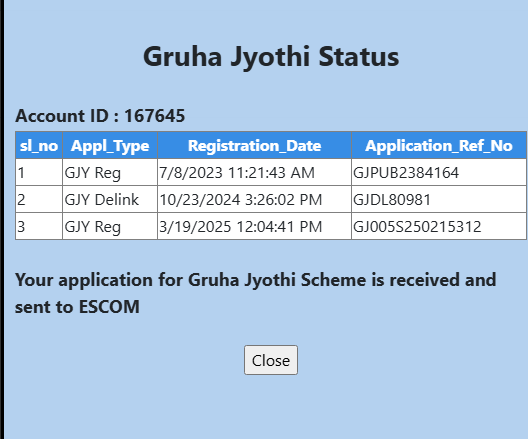Select reference number GJDL80981
Image resolution: width=528 pixels, height=439 pixels.
(x=392, y=200)
